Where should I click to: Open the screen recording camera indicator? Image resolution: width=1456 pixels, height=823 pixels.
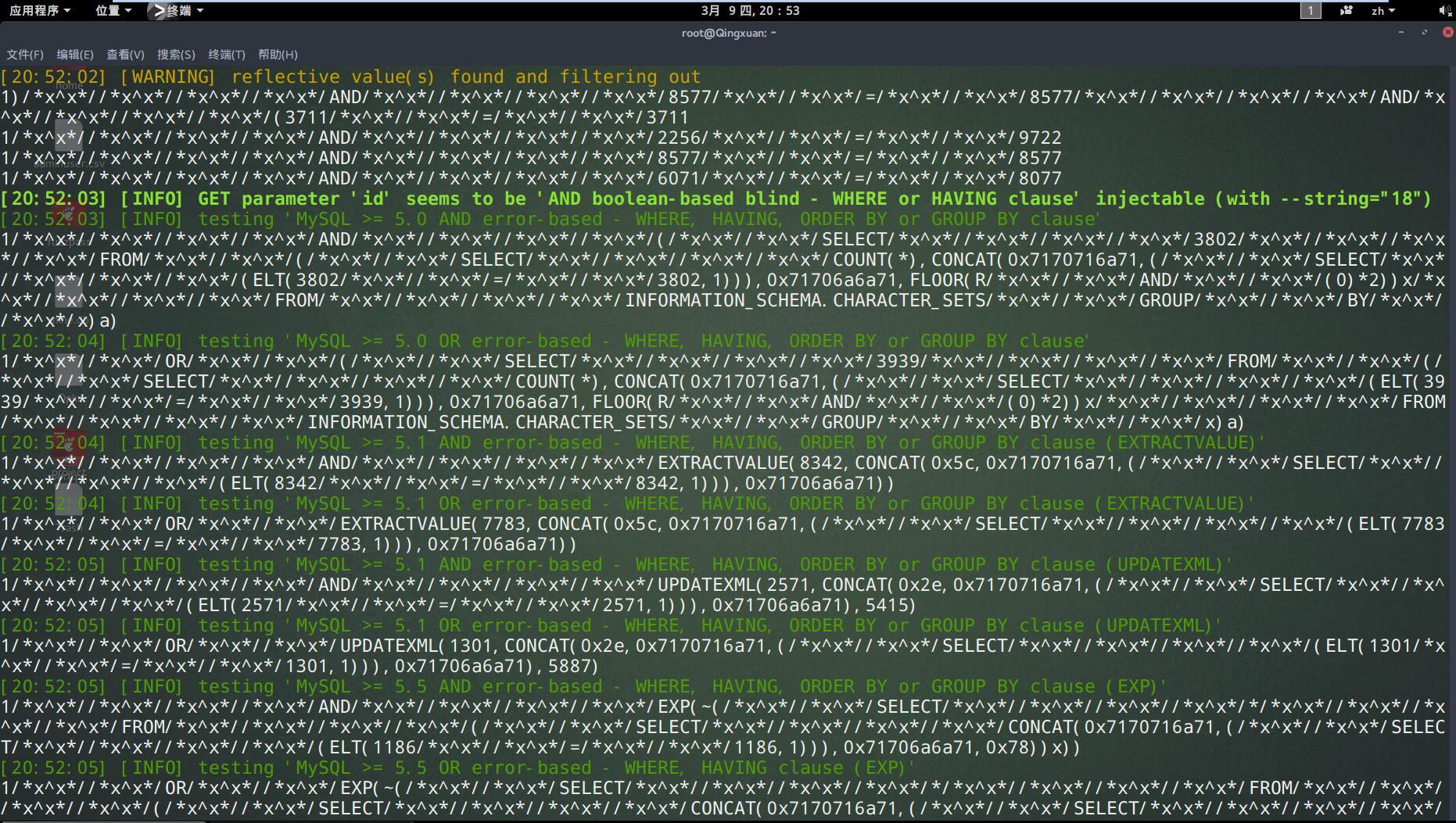(1347, 10)
